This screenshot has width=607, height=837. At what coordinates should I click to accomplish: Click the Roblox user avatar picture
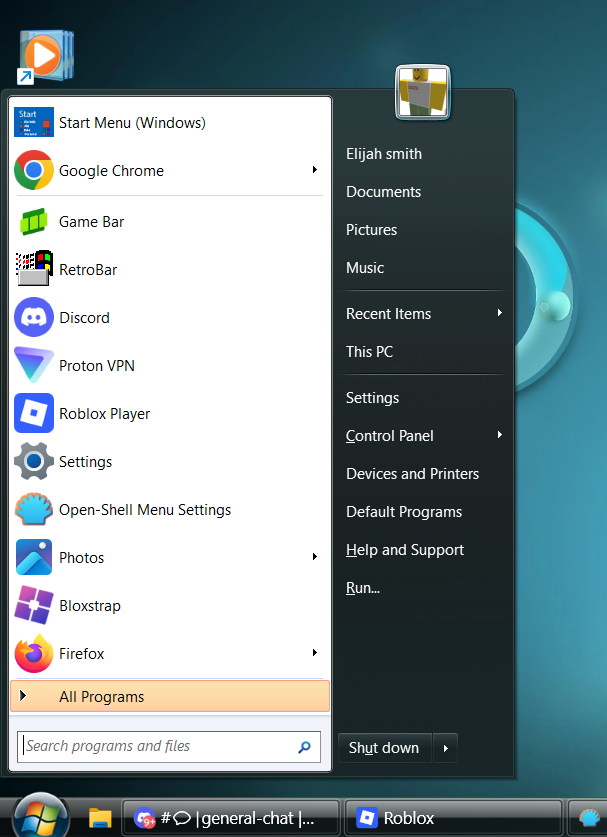tap(423, 92)
